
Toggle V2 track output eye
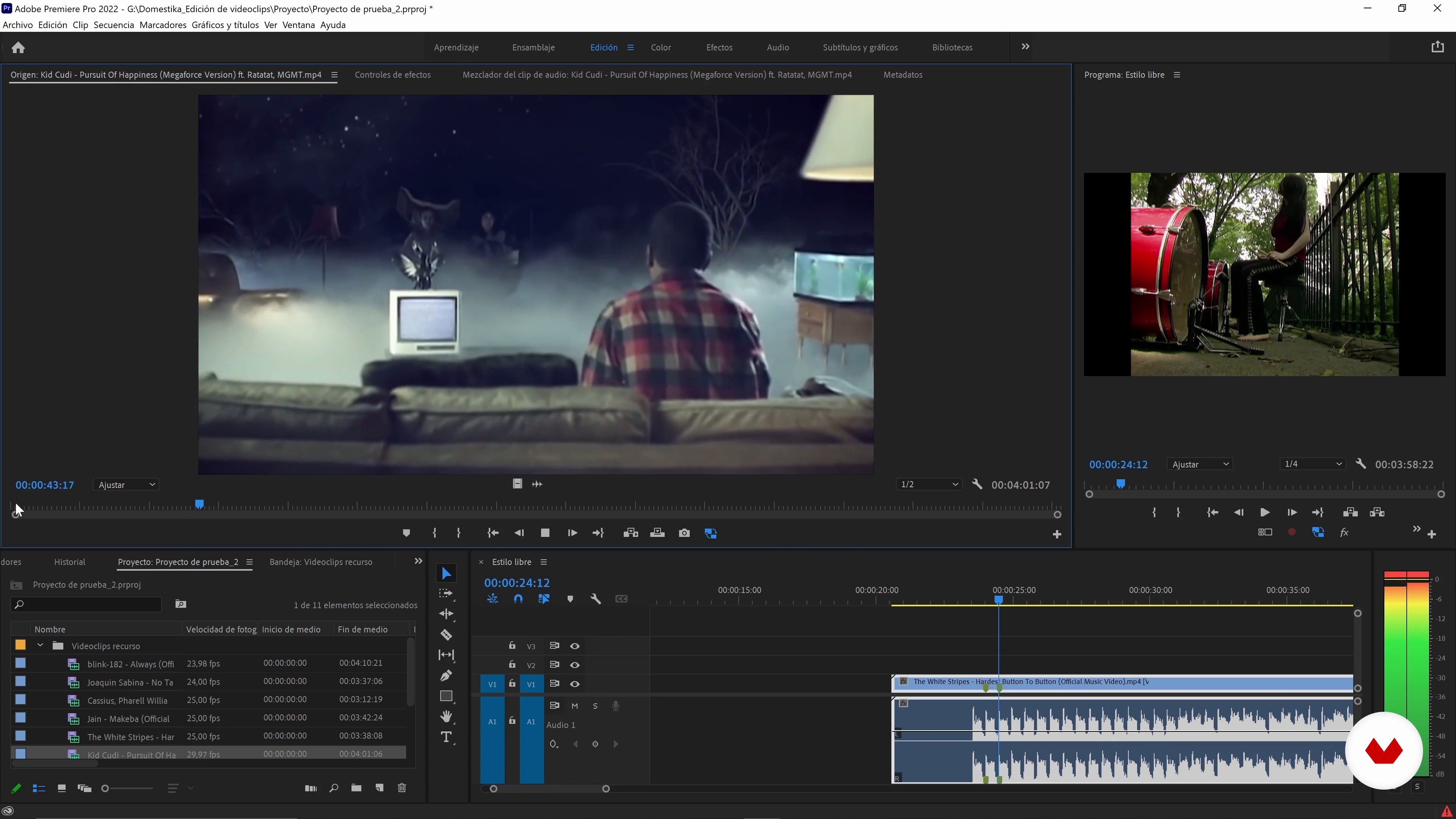point(575,665)
